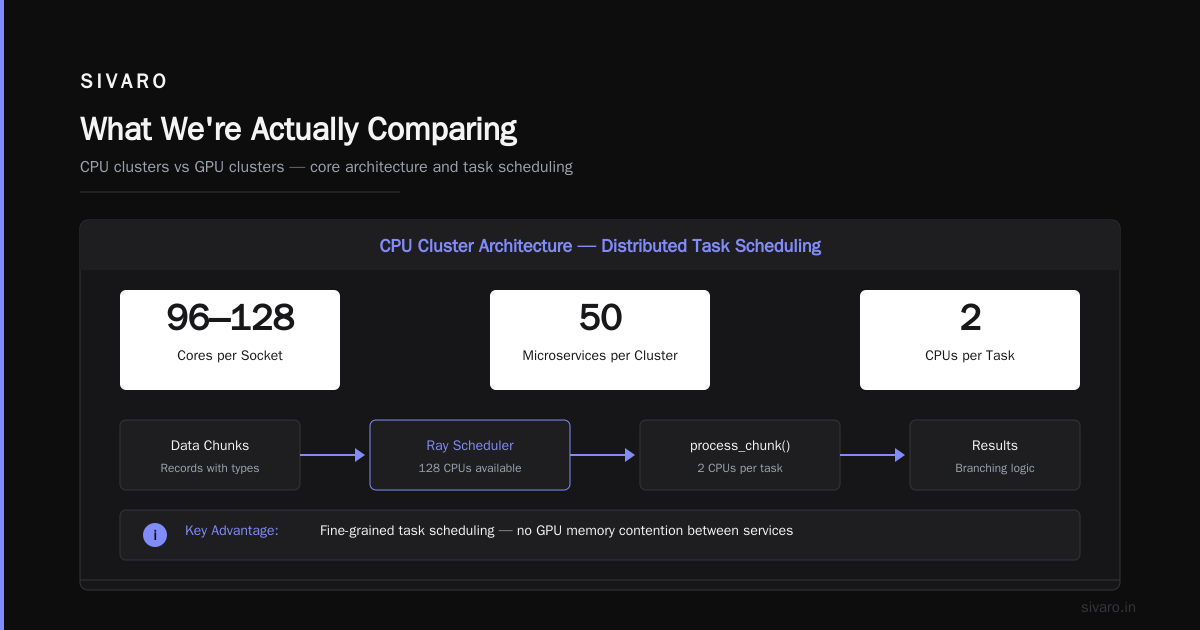Click the subtitle about CPU vs GPU clusters

pyautogui.click(x=326, y=167)
